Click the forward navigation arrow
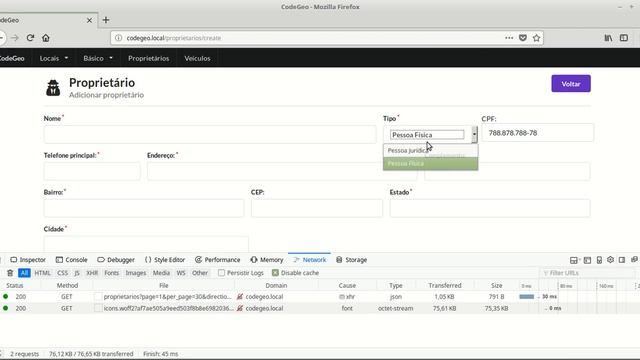 click(15, 38)
